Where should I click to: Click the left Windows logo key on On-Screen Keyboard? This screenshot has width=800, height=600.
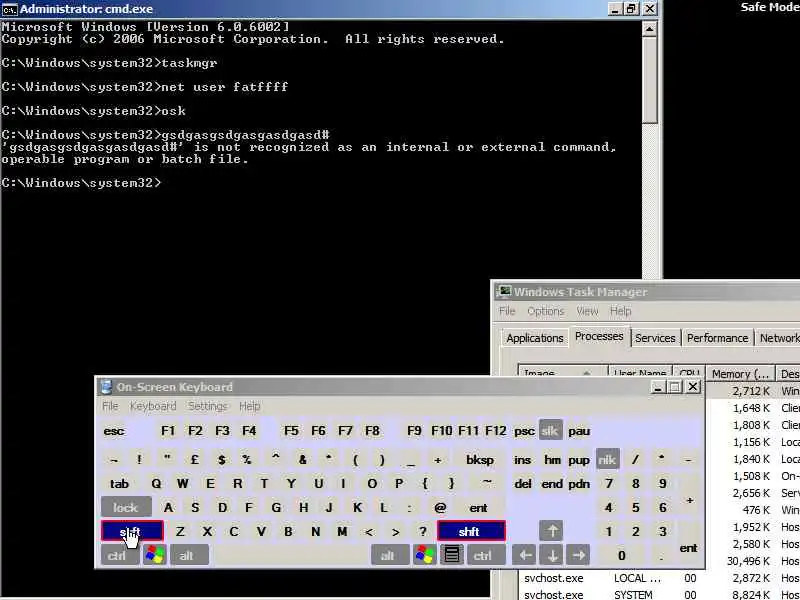click(155, 555)
